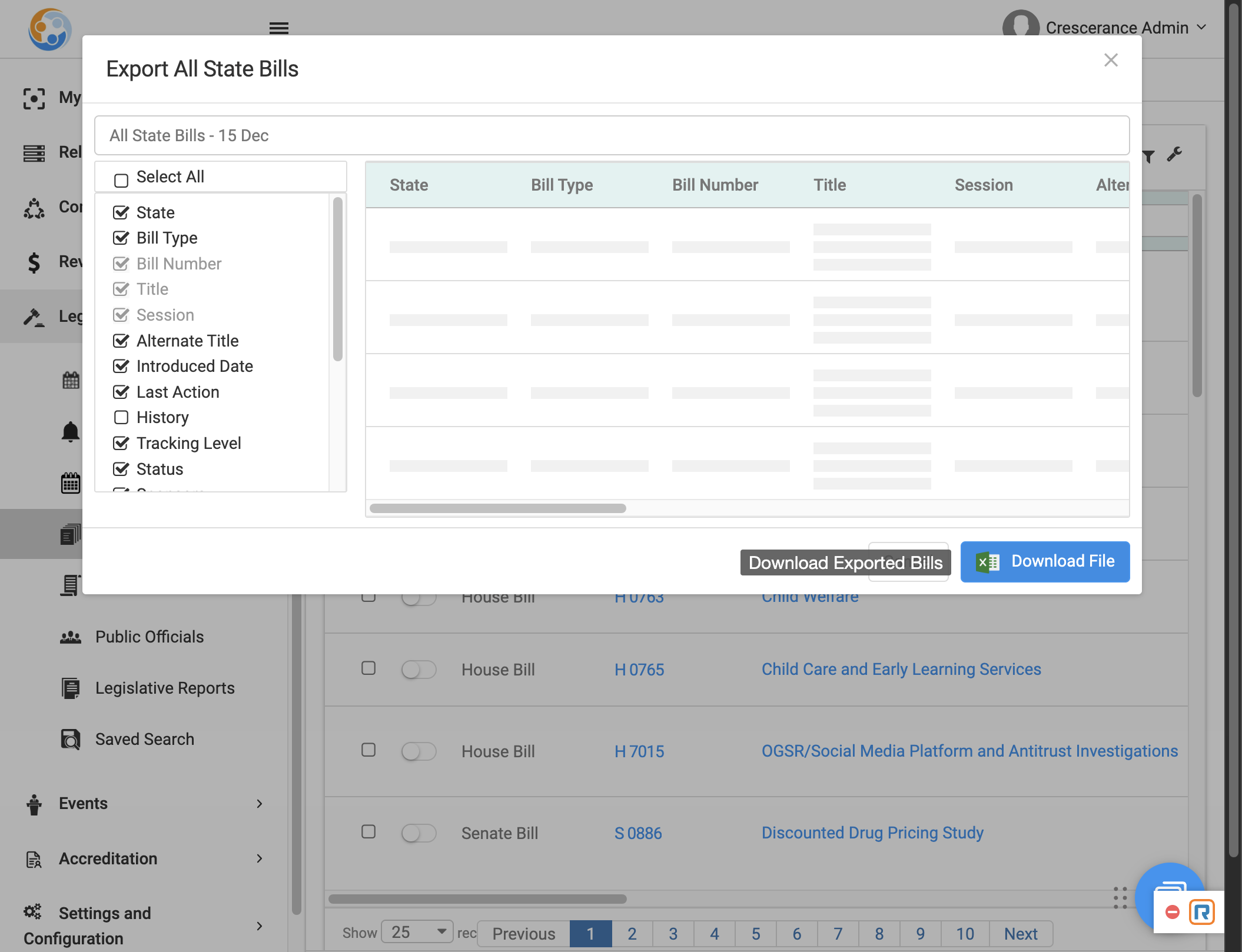Click the column list vertical scrollbar
The width and height of the screenshot is (1242, 952).
click(x=337, y=279)
